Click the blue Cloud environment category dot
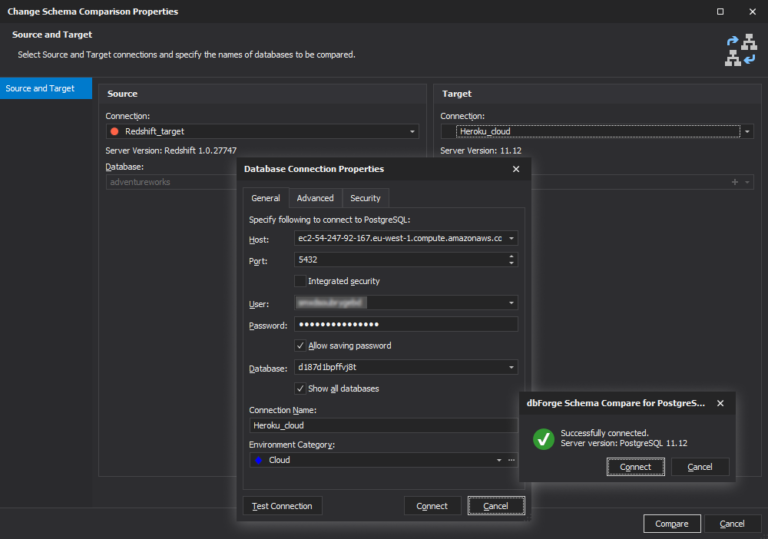This screenshot has width=768, height=539. tap(259, 460)
